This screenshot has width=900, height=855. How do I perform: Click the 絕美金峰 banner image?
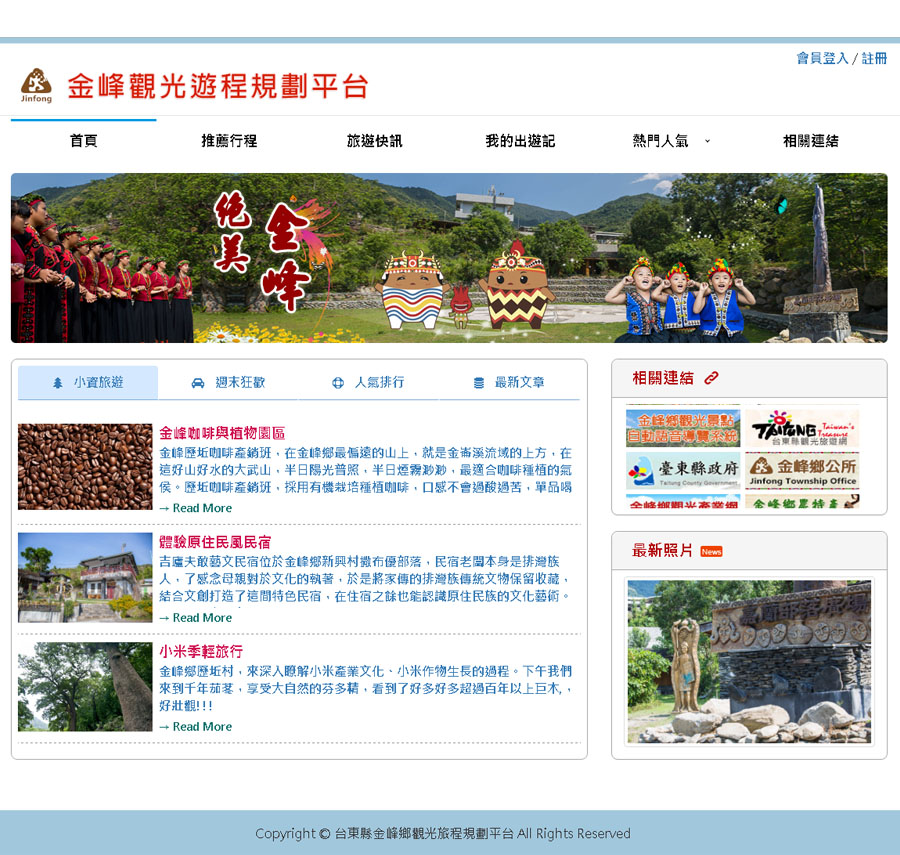click(449, 258)
